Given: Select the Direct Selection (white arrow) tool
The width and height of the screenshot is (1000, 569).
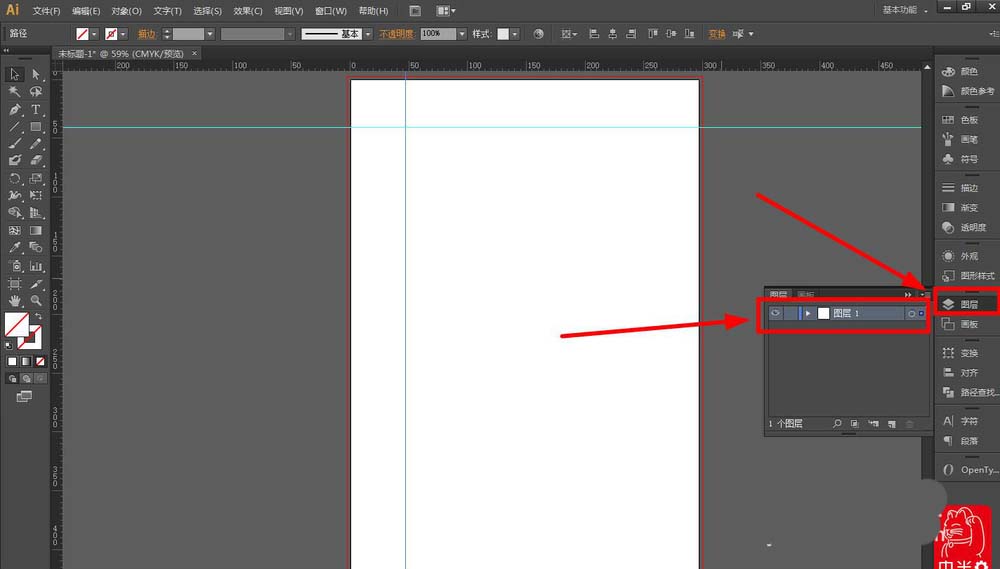Looking at the screenshot, I should click(36, 75).
